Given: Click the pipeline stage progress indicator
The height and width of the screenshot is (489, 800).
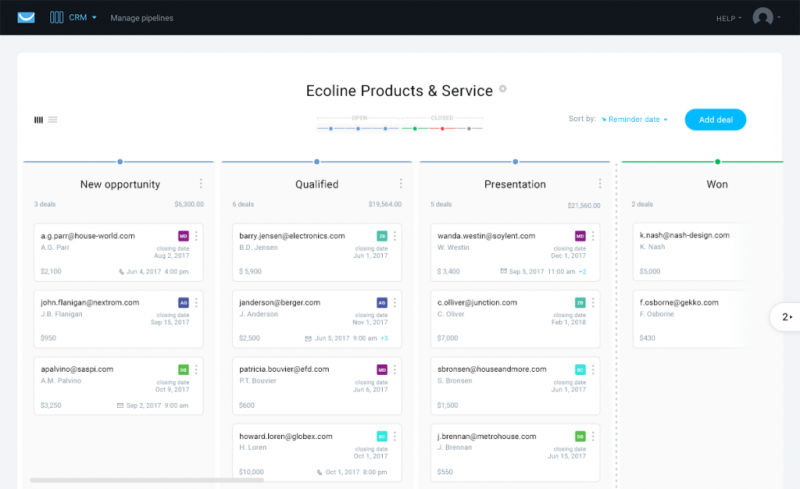Looking at the screenshot, I should tap(400, 127).
